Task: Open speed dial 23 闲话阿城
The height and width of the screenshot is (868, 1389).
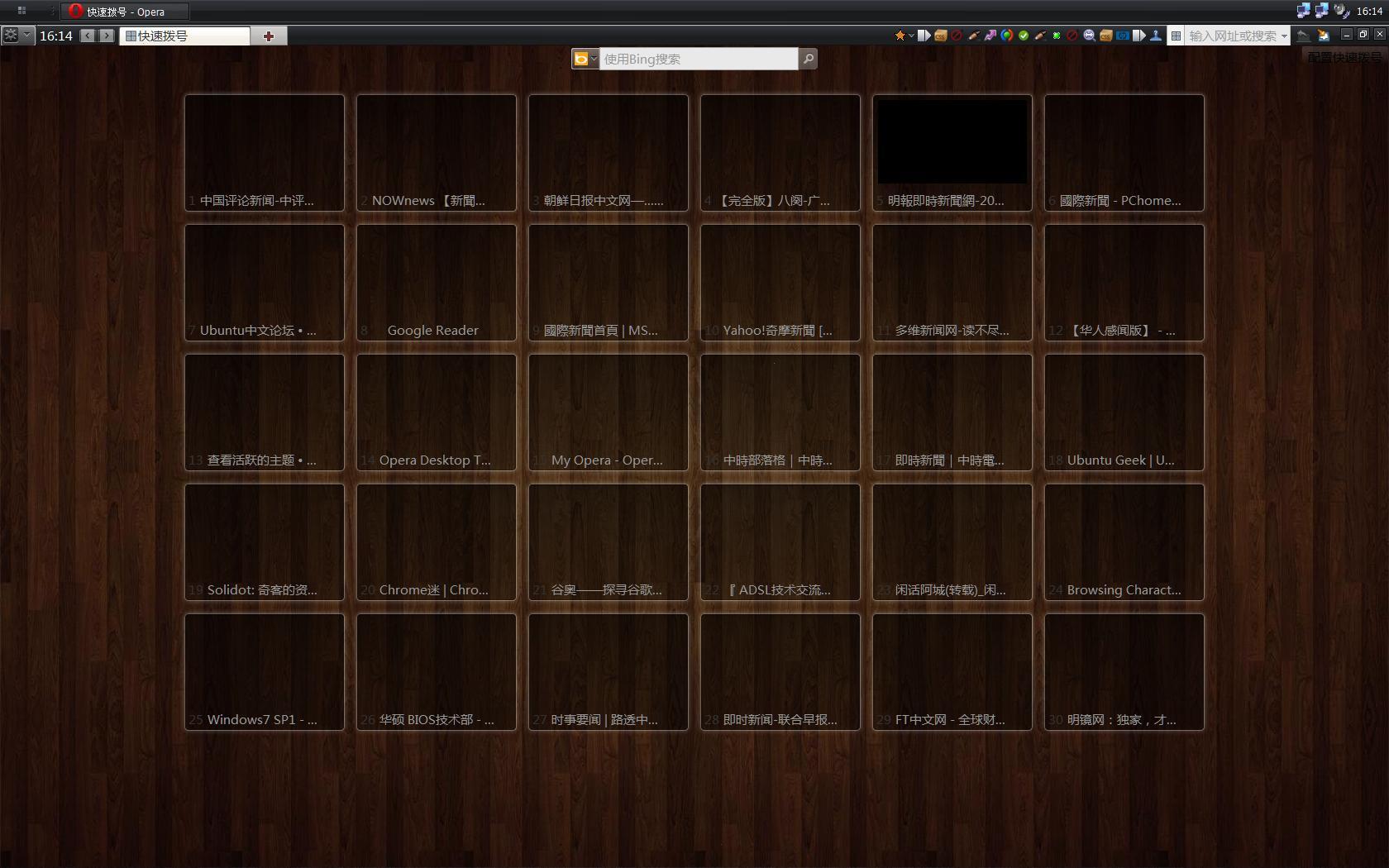Action: click(952, 542)
